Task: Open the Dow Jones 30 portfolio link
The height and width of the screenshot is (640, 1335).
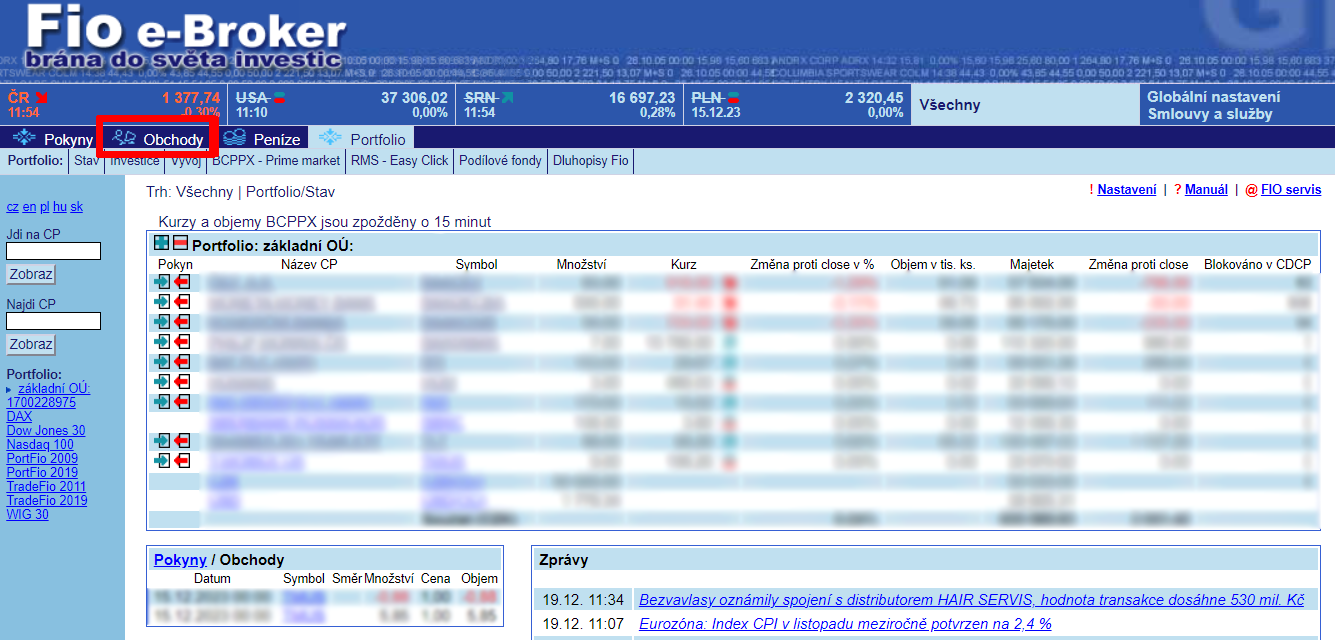Action: (45, 431)
